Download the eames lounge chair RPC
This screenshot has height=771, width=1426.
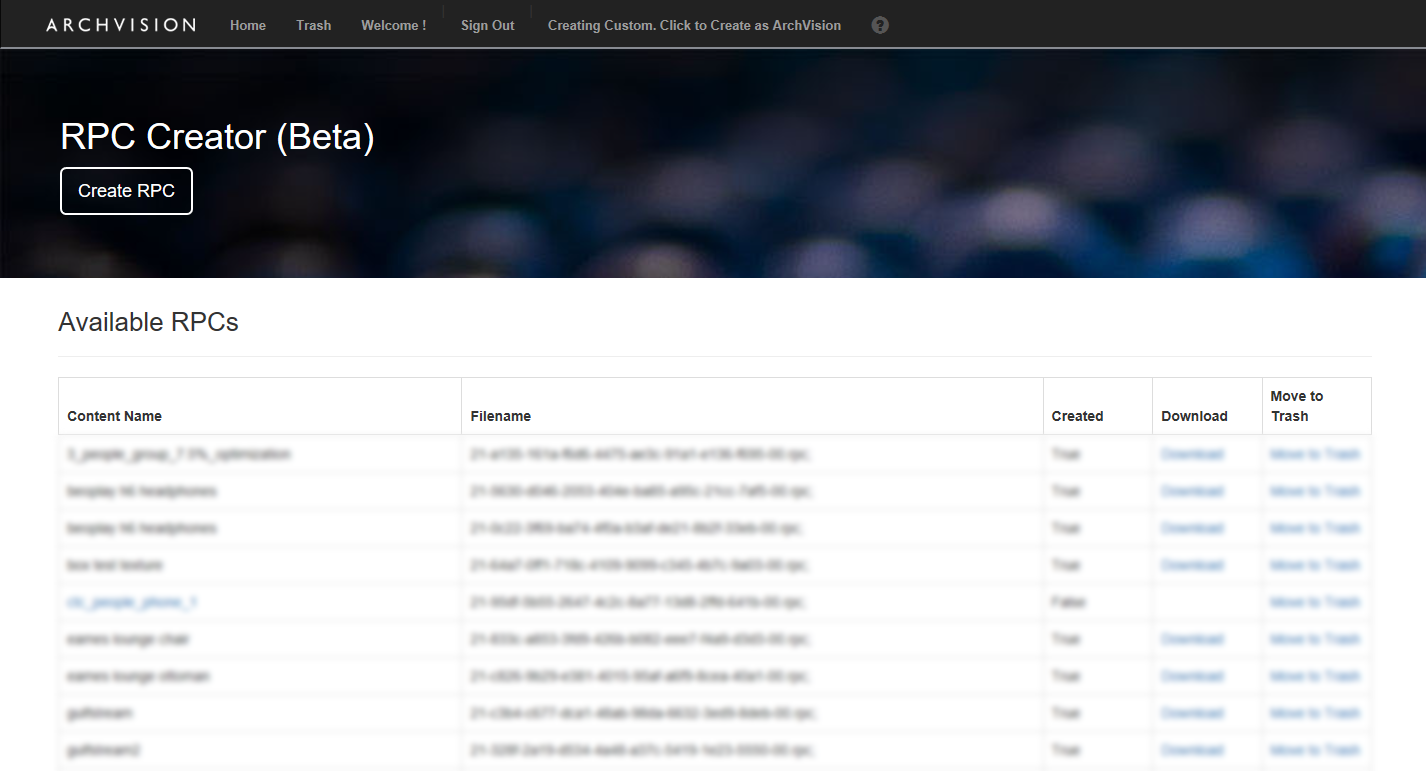(x=1192, y=639)
